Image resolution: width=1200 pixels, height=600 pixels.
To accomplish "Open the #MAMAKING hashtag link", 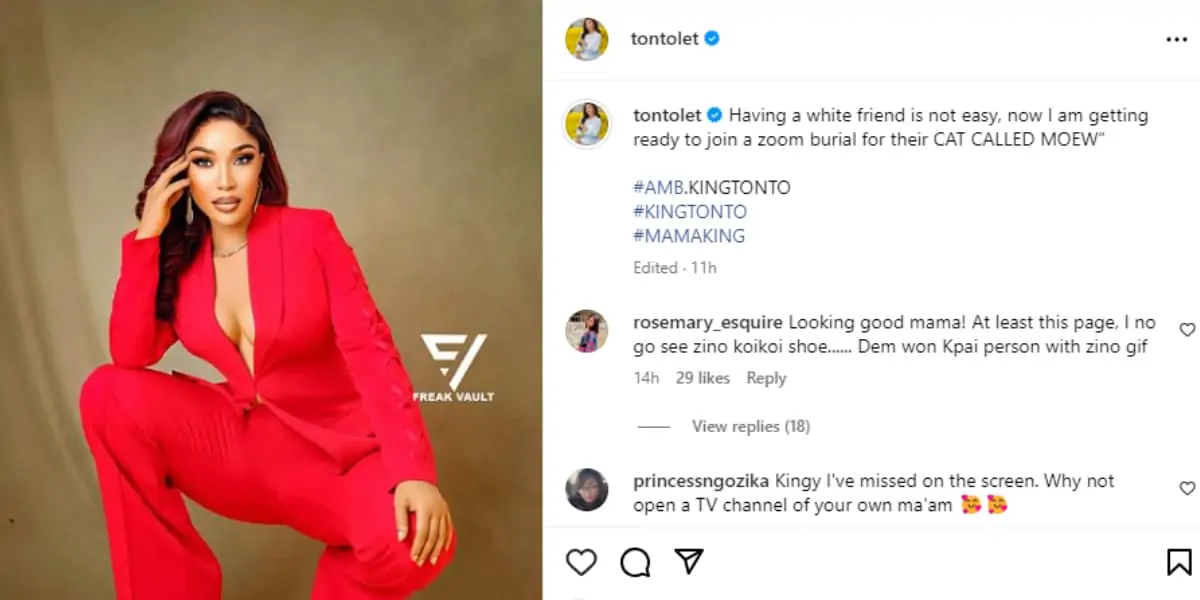I will pyautogui.click(x=689, y=236).
